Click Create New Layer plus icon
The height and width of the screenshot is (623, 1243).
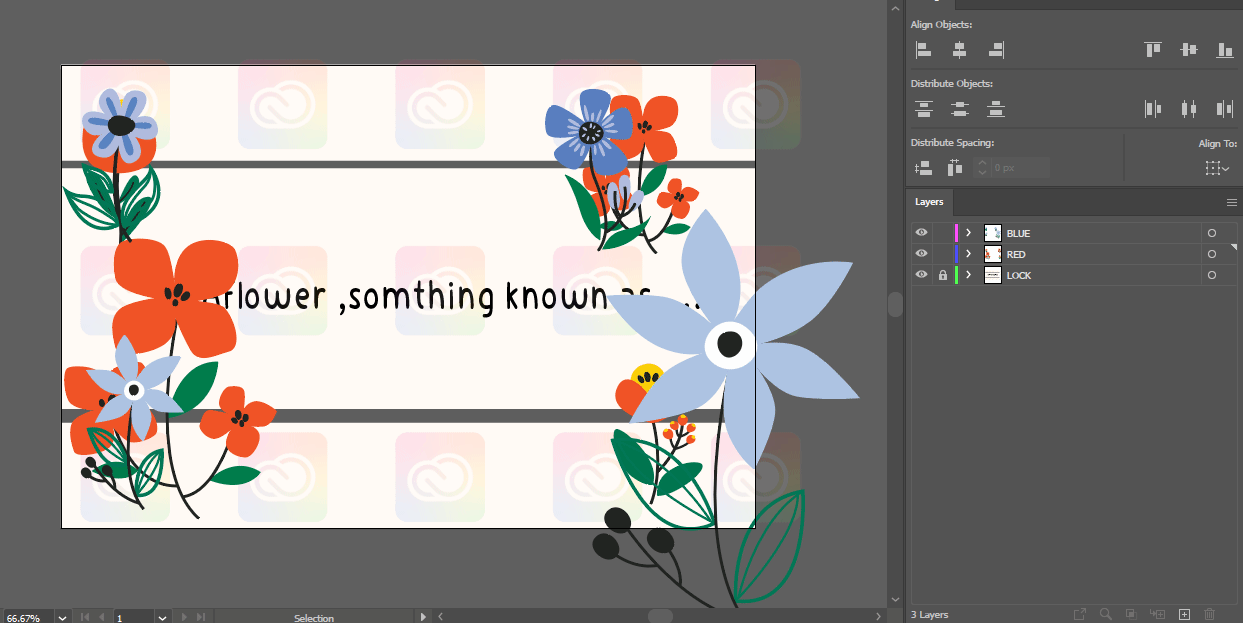coord(1184,614)
